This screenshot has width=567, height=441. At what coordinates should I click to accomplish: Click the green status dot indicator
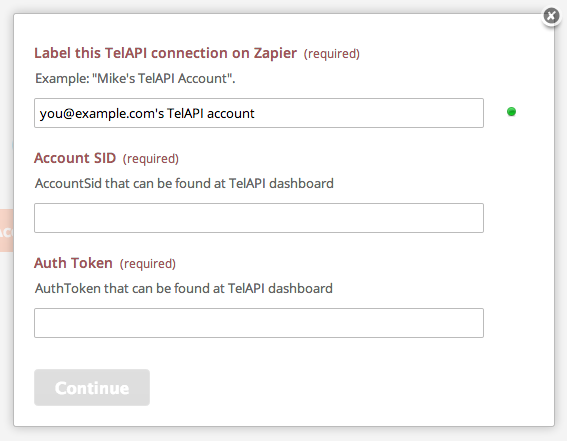(511, 112)
